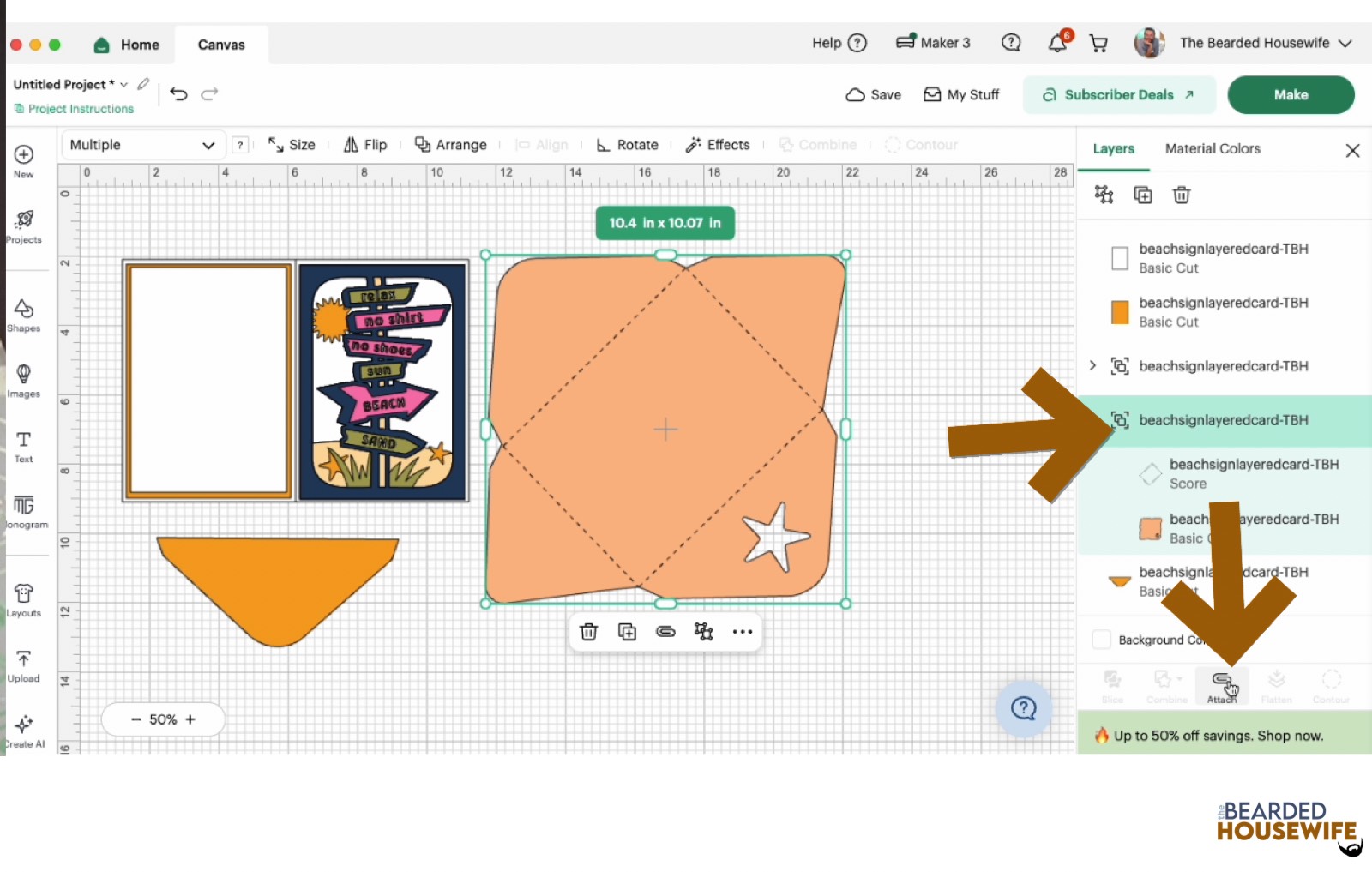Image resolution: width=1372 pixels, height=872 pixels.
Task: Click the green Make button
Action: pos(1291,94)
